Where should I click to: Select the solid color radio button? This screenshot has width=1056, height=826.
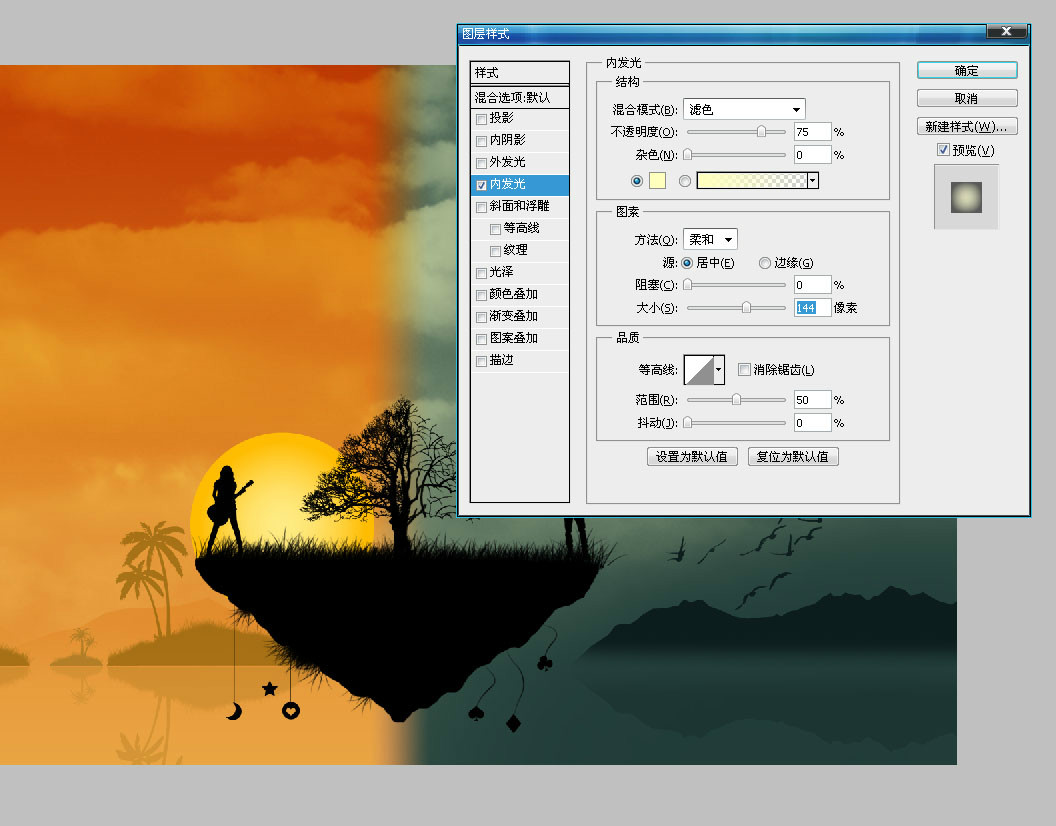[636, 181]
